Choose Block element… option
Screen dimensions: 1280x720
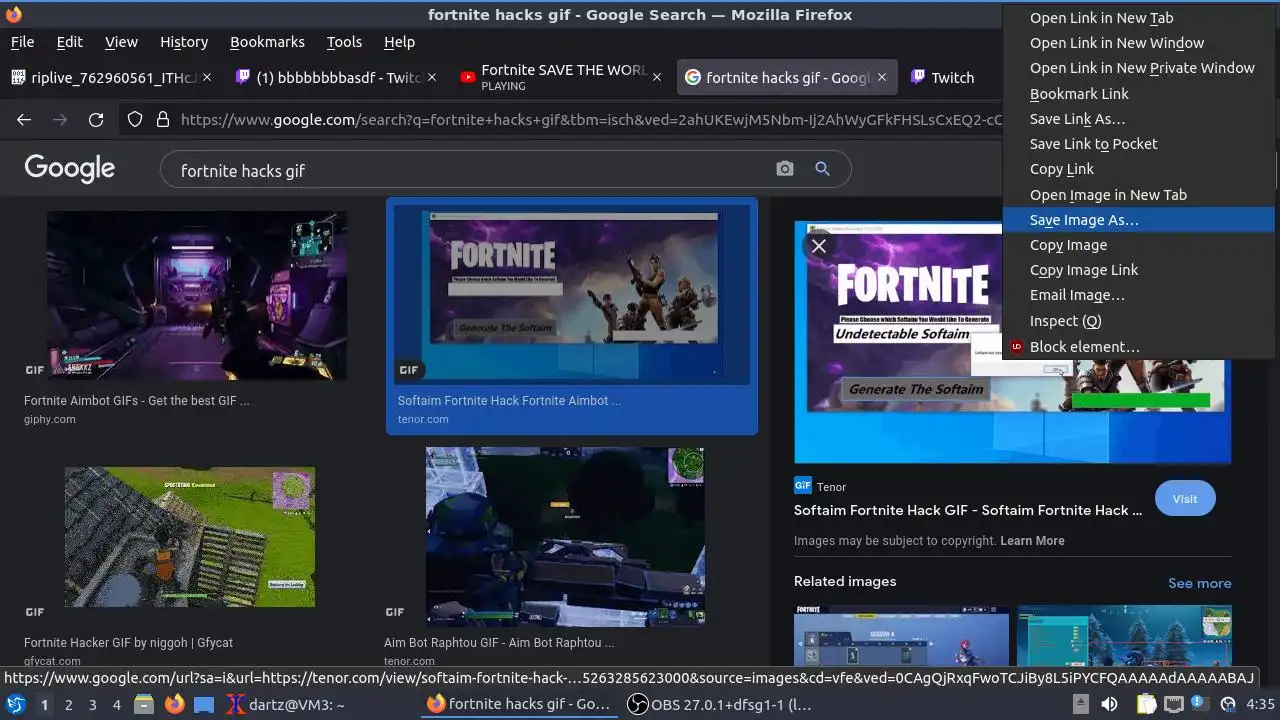pos(1139,347)
